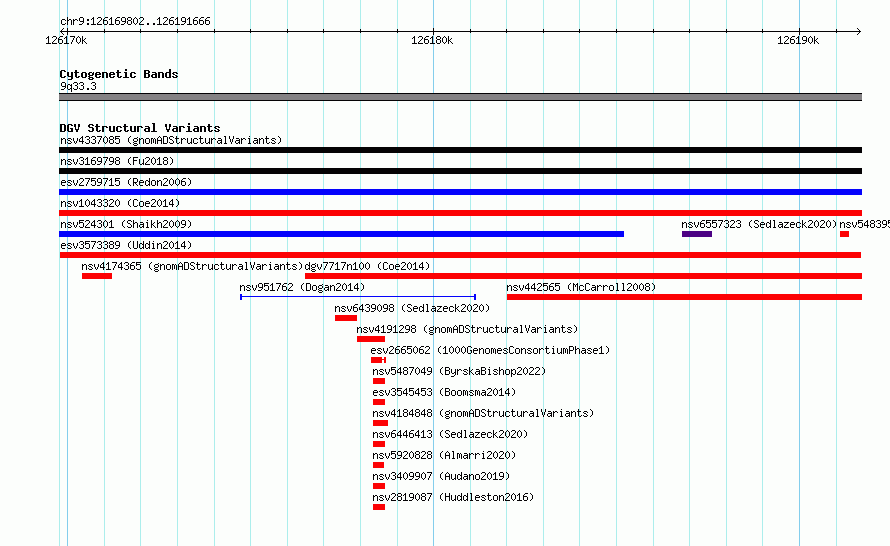Open the nsv951762 (Dogan2014) label

point(302,287)
